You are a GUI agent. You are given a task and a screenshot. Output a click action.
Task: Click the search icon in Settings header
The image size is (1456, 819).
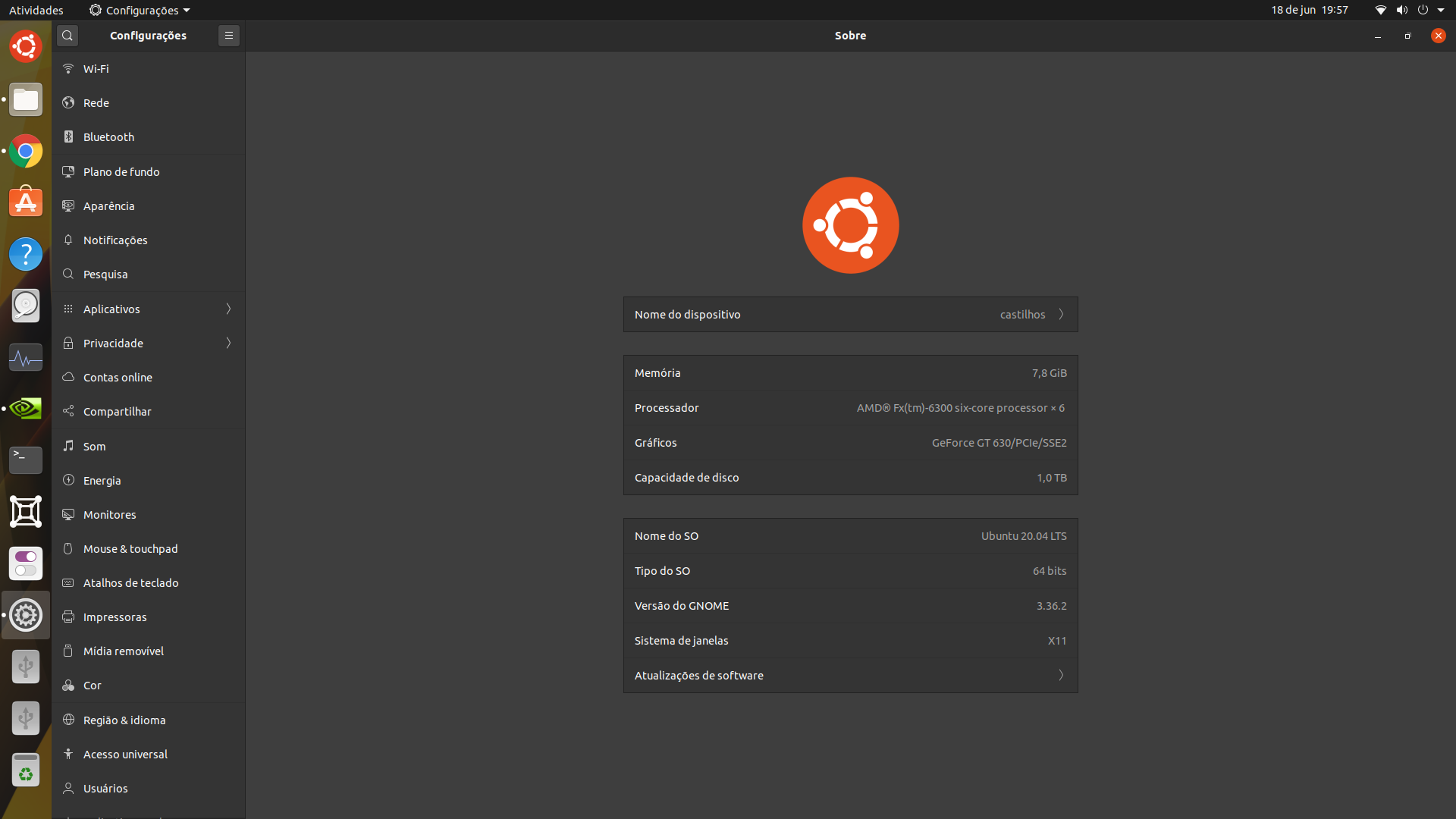click(67, 36)
